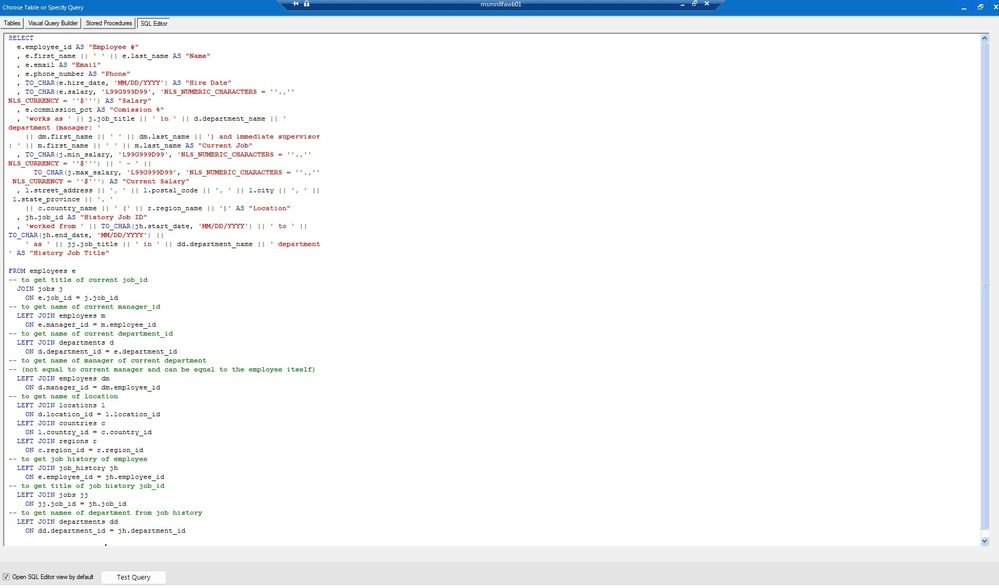Image resolution: width=999 pixels, height=588 pixels.
Task: Click the FROM employees e line of the query
Action: 39,270
